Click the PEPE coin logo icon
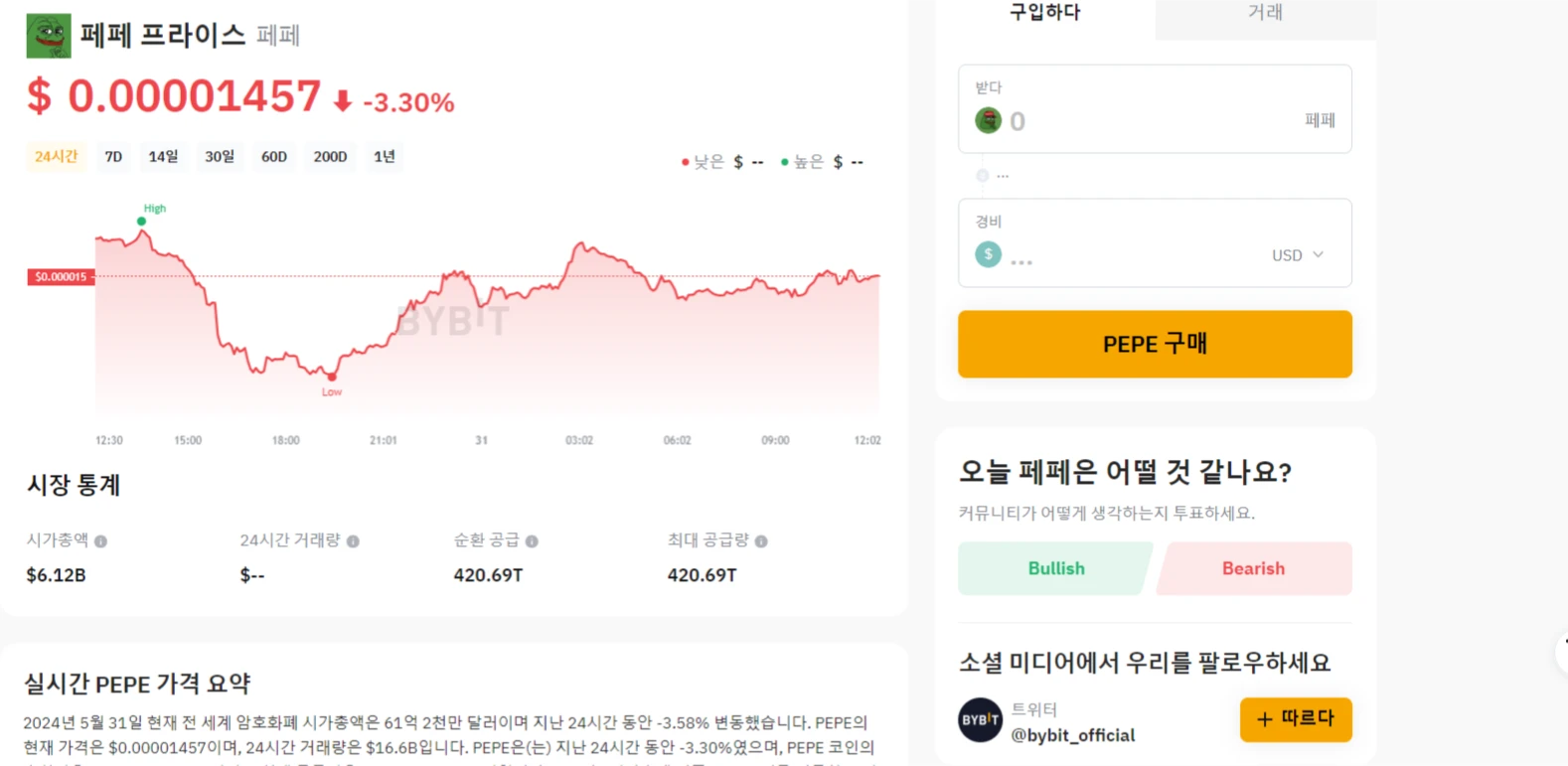 49,34
